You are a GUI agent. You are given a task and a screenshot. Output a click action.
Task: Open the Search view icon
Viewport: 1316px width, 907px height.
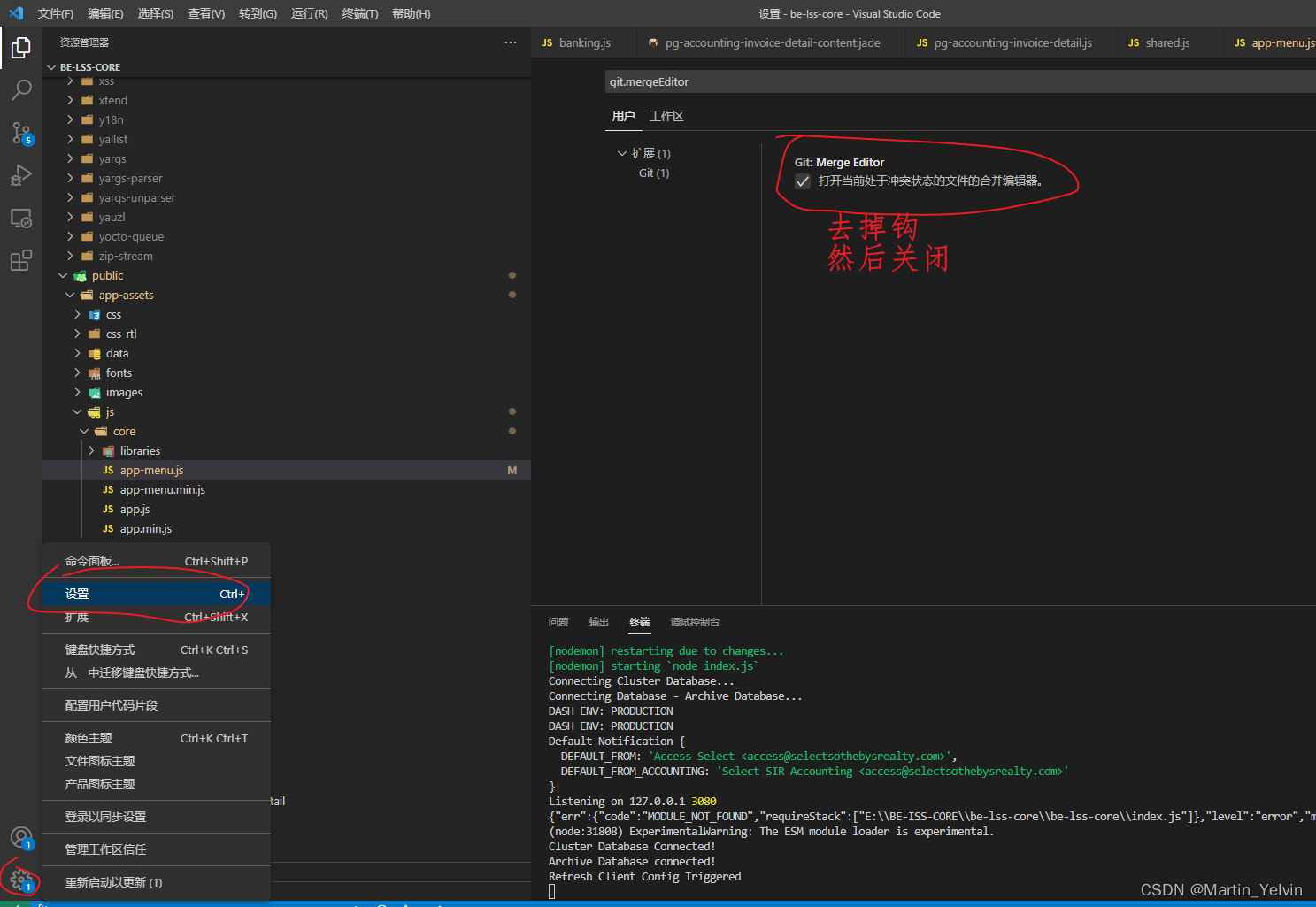click(21, 89)
